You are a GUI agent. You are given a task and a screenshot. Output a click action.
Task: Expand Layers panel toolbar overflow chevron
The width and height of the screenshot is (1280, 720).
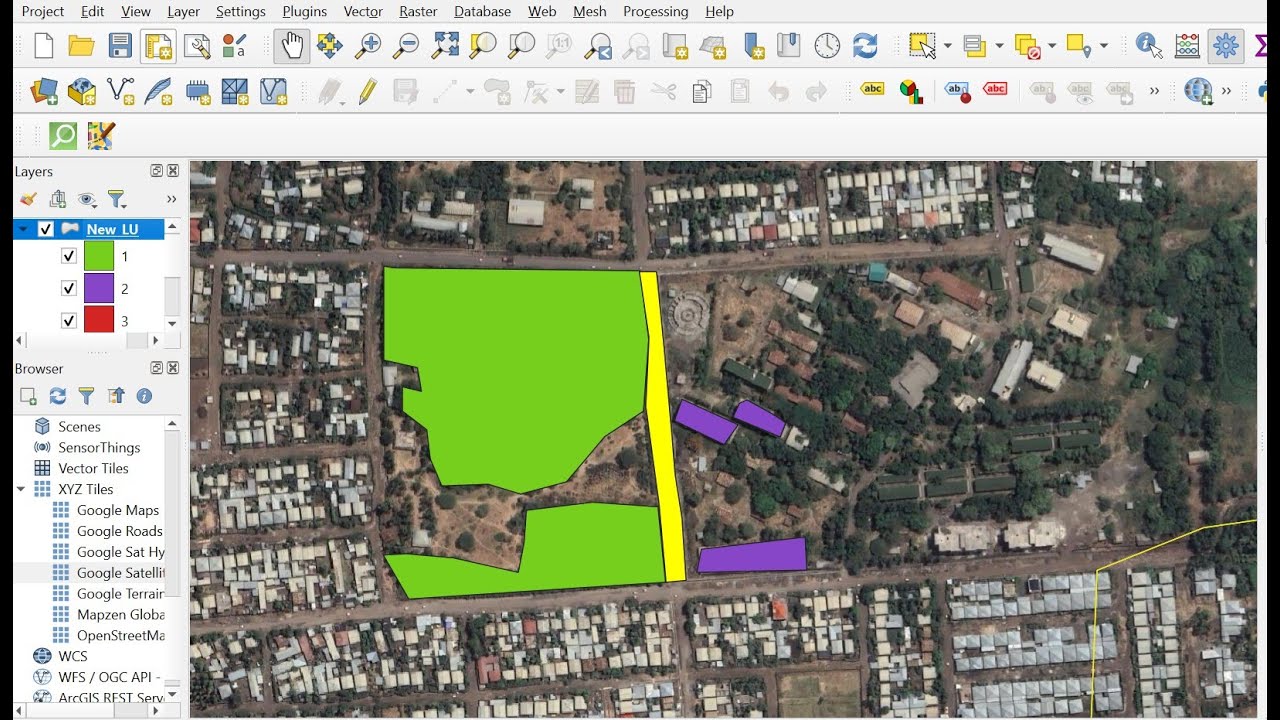(171, 199)
